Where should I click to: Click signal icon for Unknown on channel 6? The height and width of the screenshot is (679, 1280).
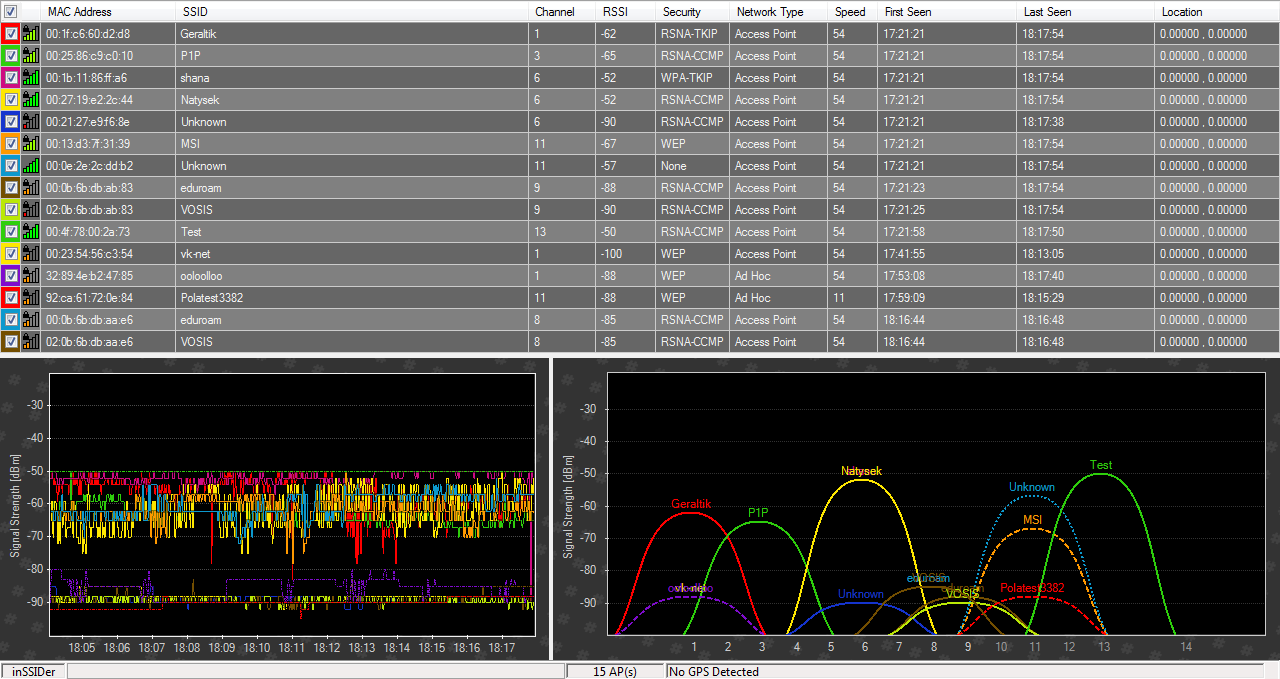[30, 121]
